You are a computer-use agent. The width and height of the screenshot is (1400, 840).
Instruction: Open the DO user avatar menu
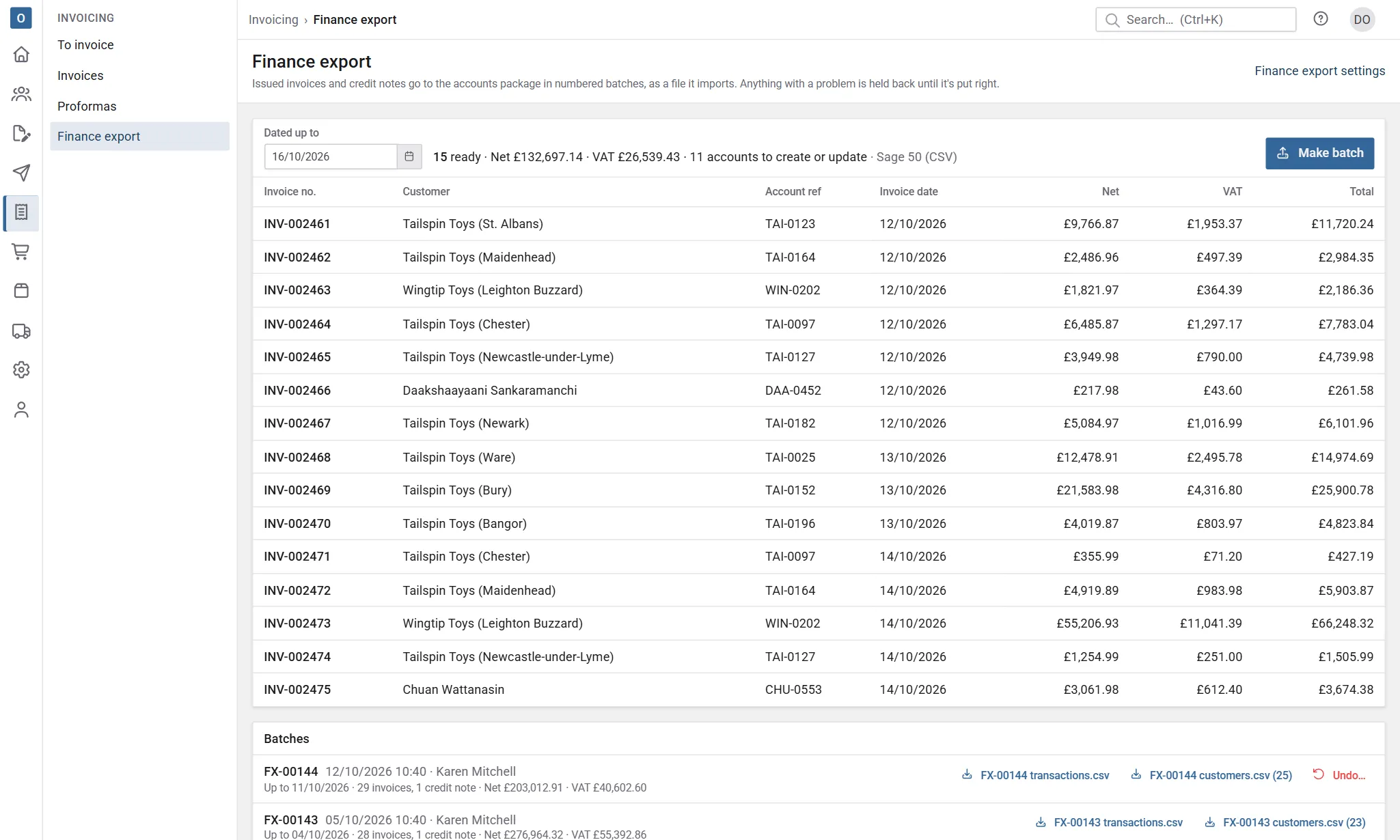click(1362, 19)
